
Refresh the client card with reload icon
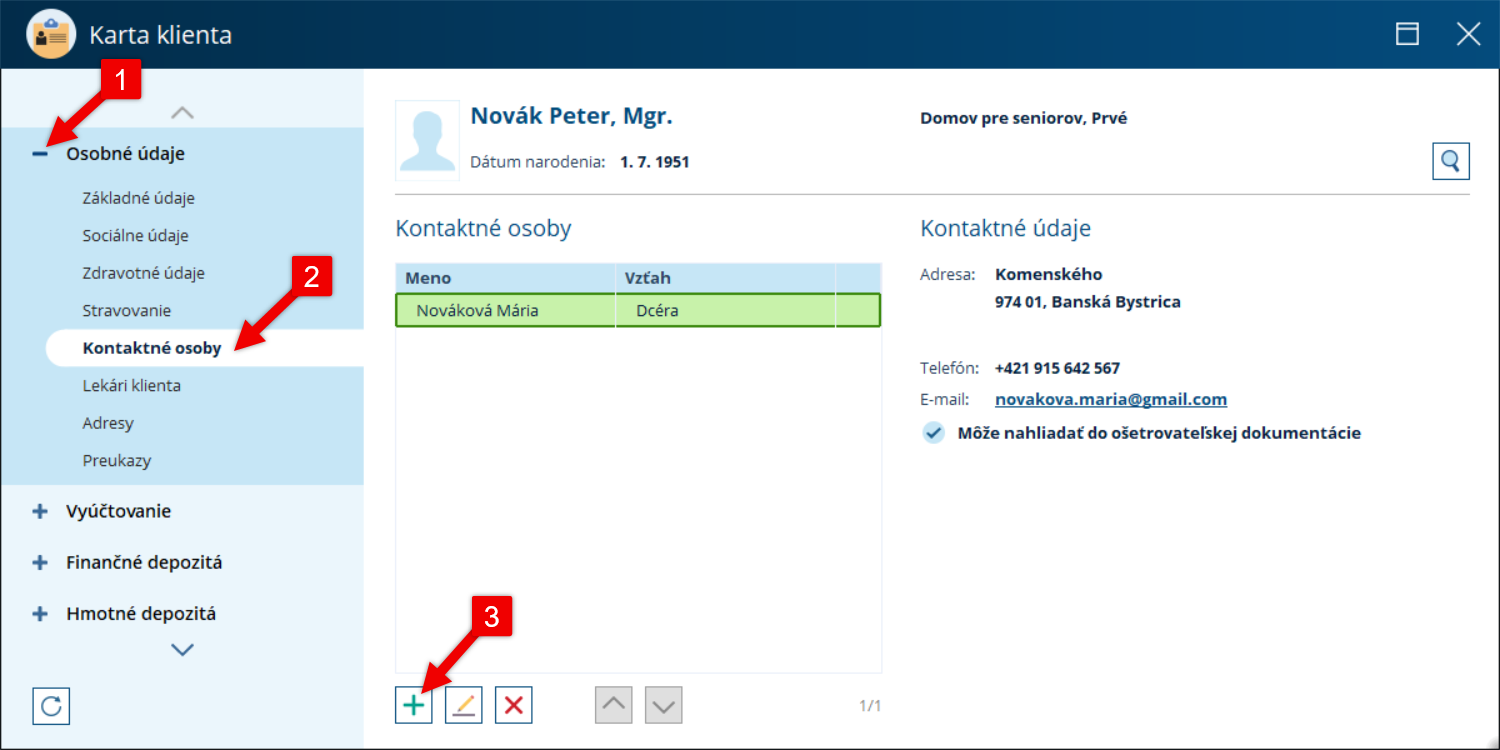[51, 705]
